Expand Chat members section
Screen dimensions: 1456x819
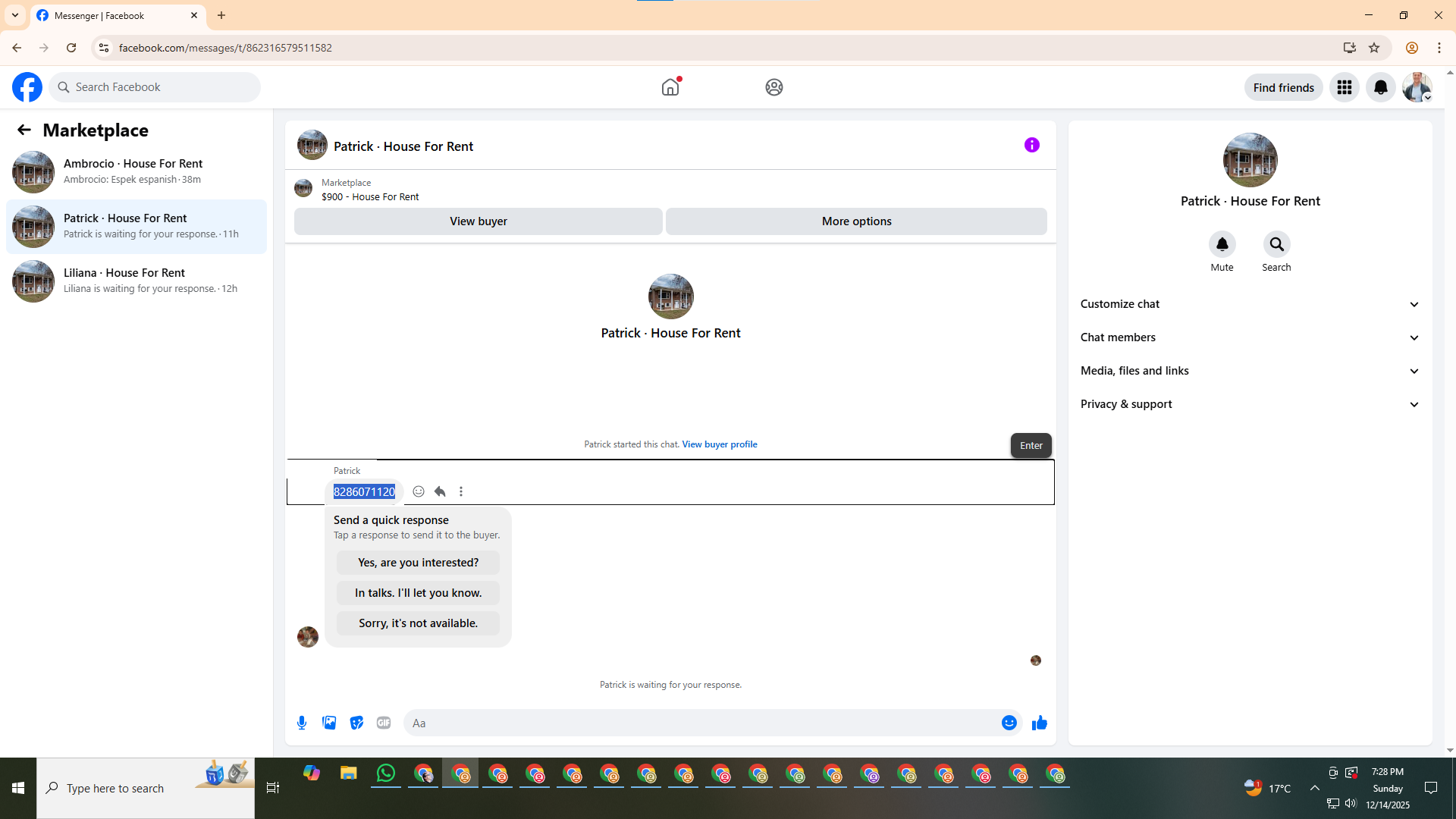(1250, 337)
